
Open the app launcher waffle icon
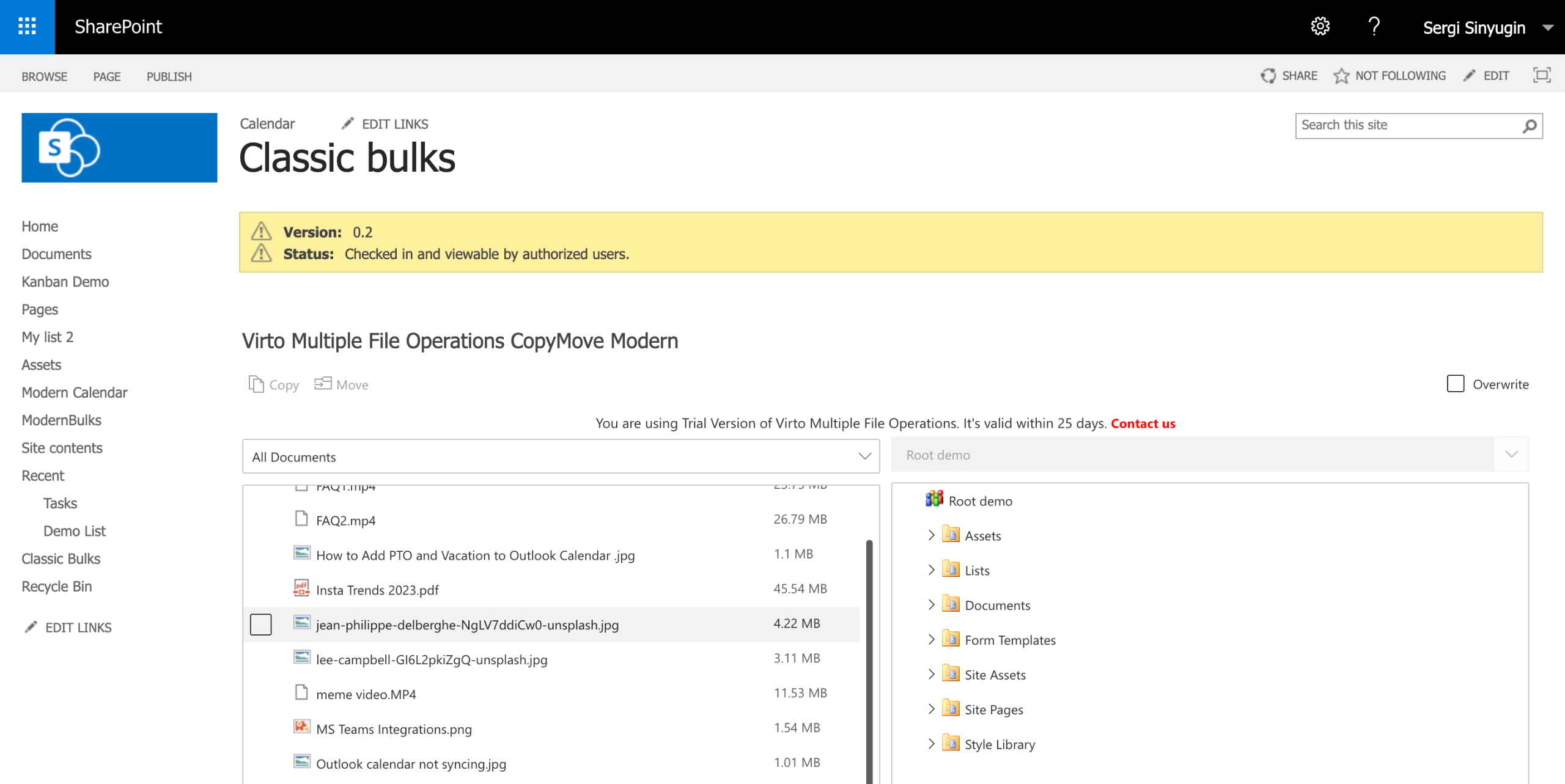pyautogui.click(x=27, y=26)
